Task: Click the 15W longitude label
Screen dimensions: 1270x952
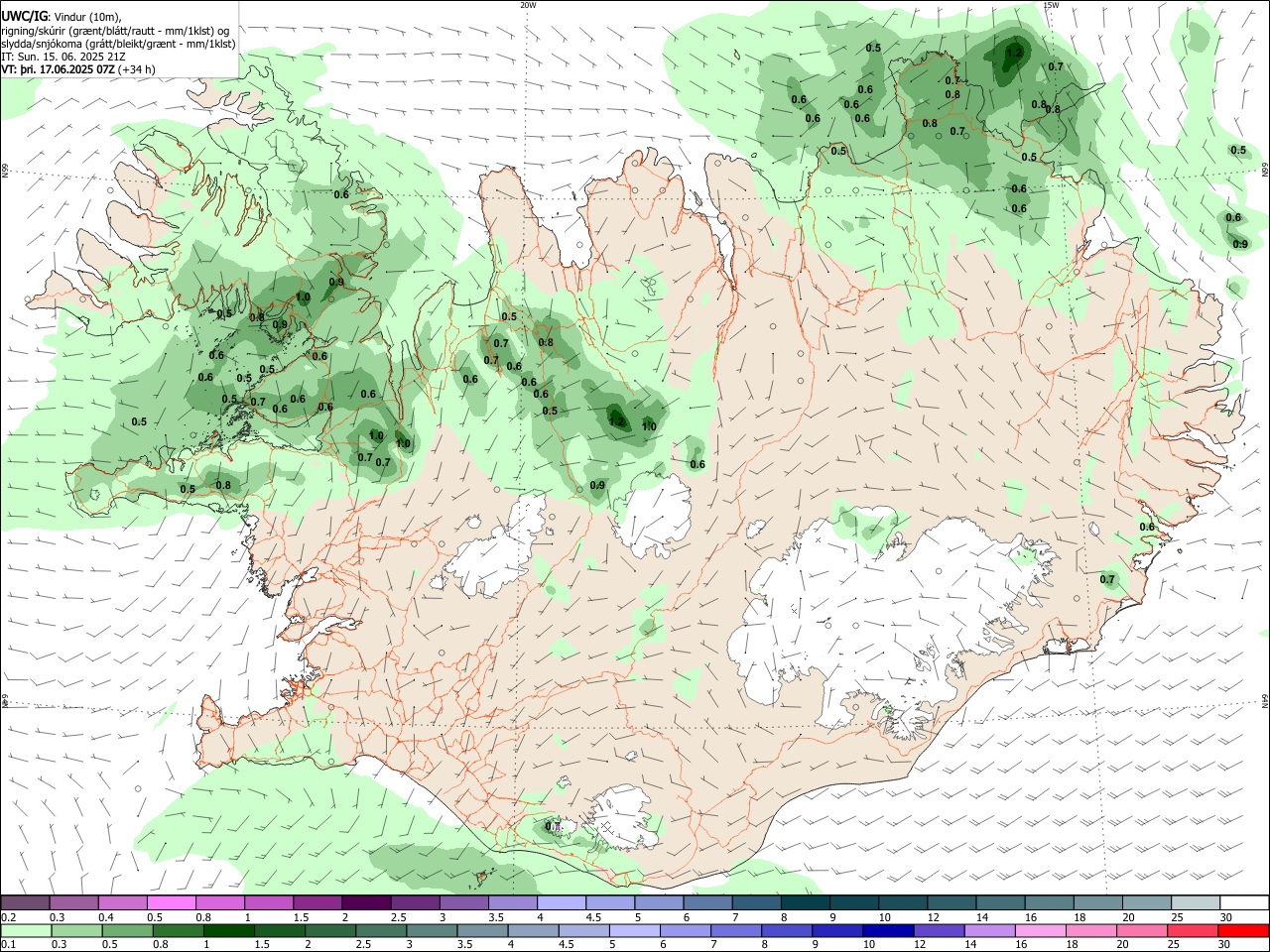Action: click(x=1051, y=5)
